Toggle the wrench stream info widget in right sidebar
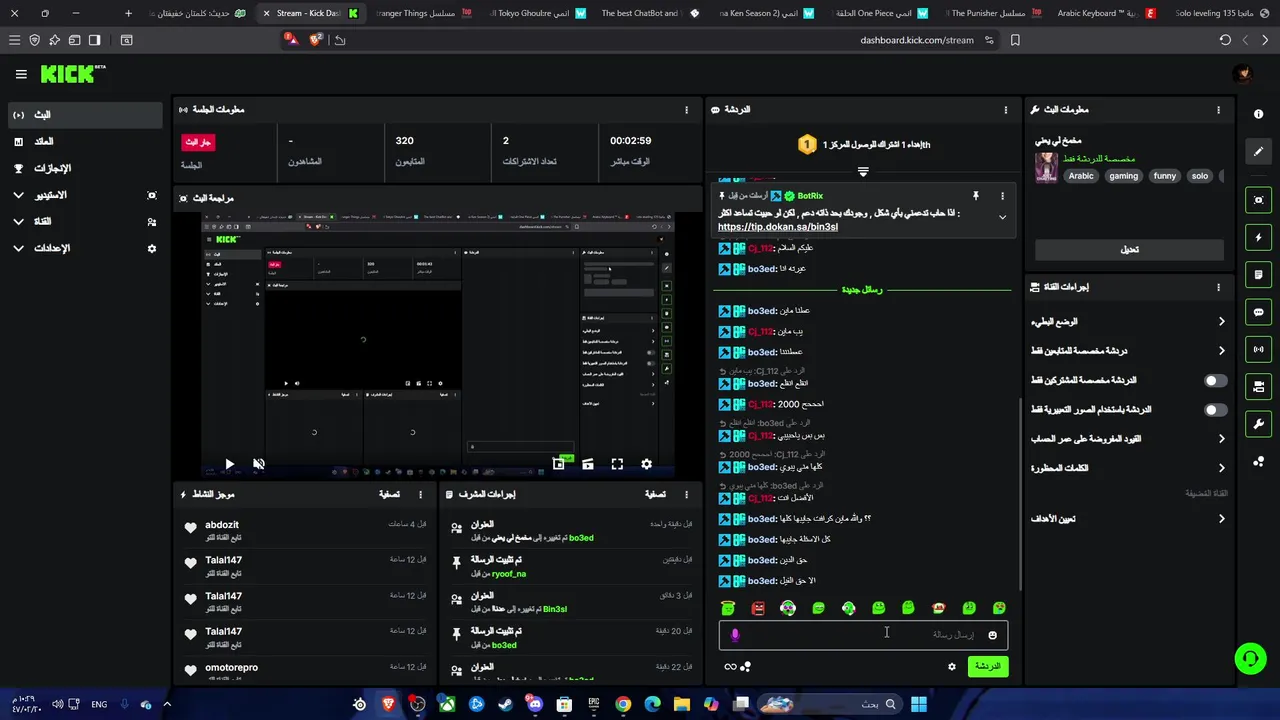Viewport: 1280px width, 720px height. coord(1258,423)
